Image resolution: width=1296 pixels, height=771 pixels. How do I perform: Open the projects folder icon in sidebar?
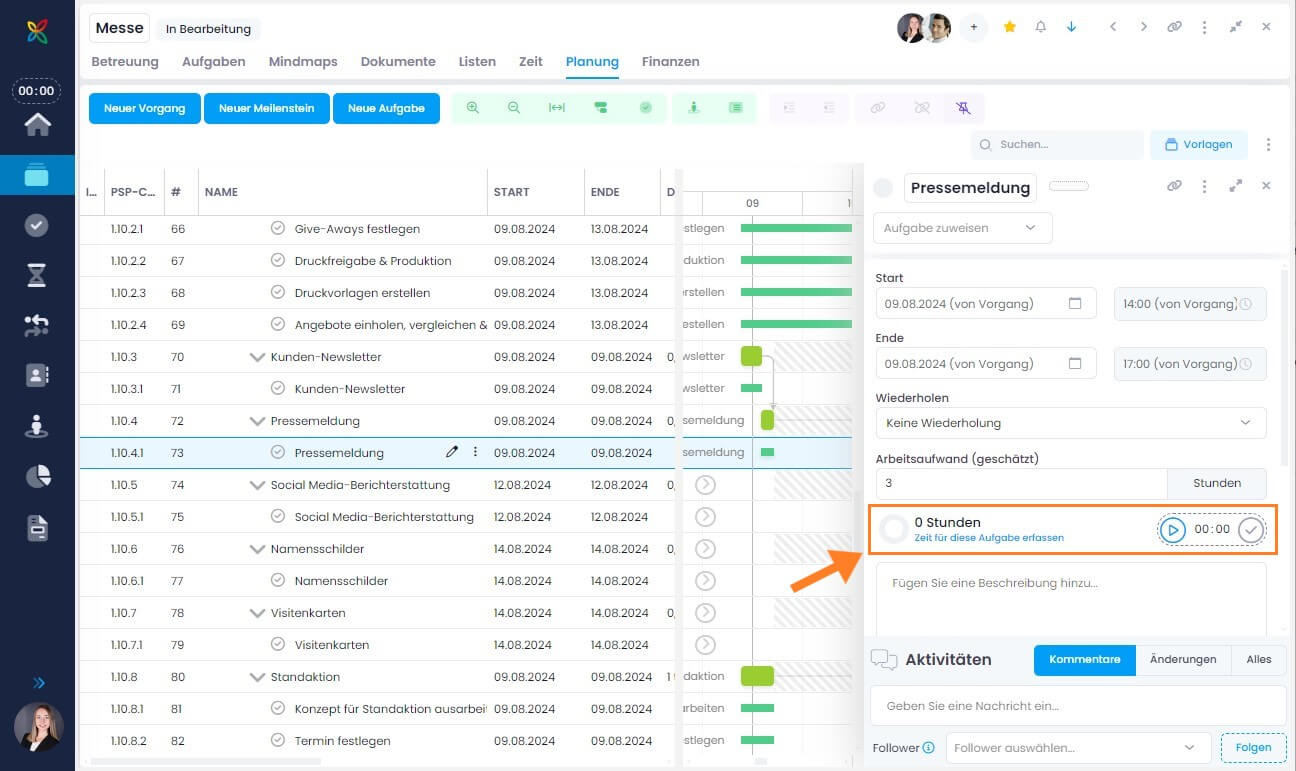[x=37, y=175]
